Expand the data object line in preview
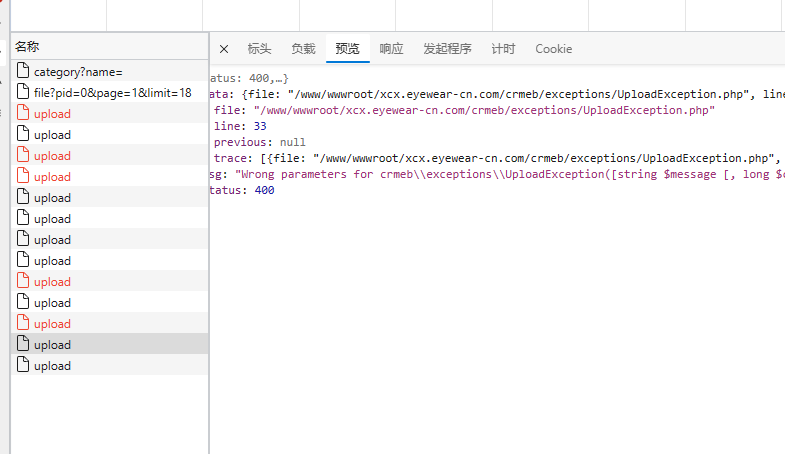This screenshot has height=454, width=785. click(497, 94)
